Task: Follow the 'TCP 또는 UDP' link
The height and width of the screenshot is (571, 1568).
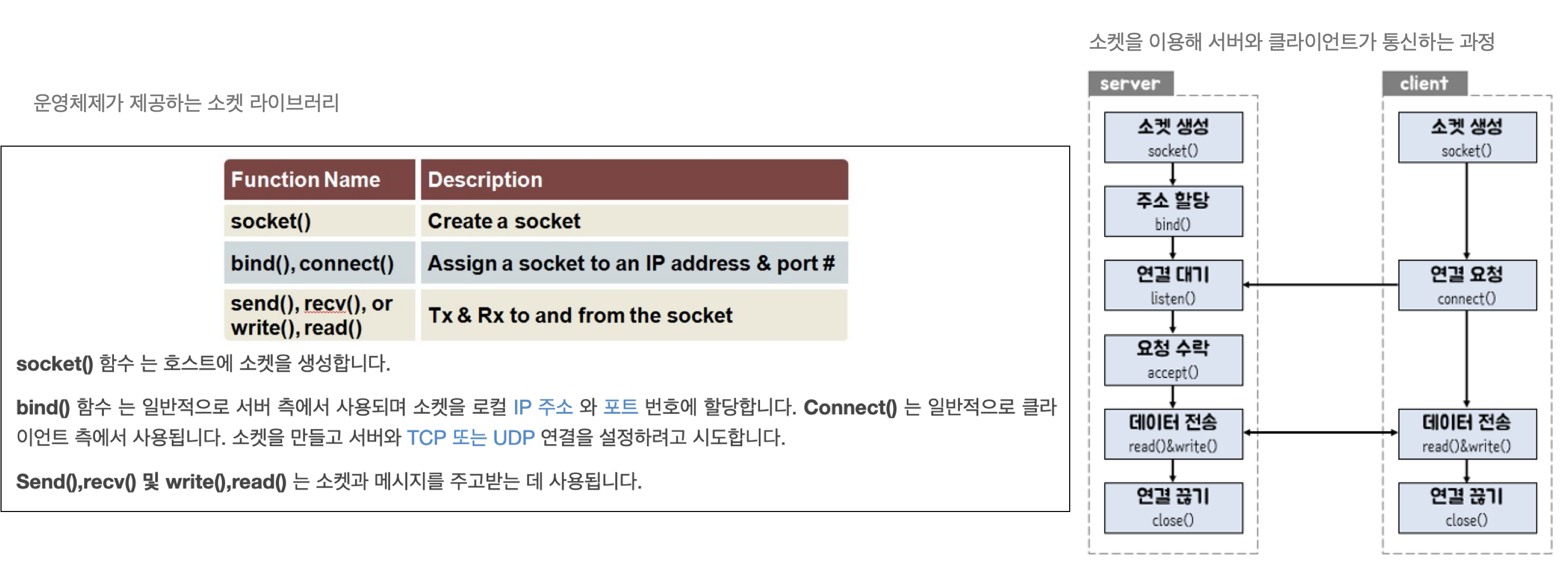Action: click(471, 437)
